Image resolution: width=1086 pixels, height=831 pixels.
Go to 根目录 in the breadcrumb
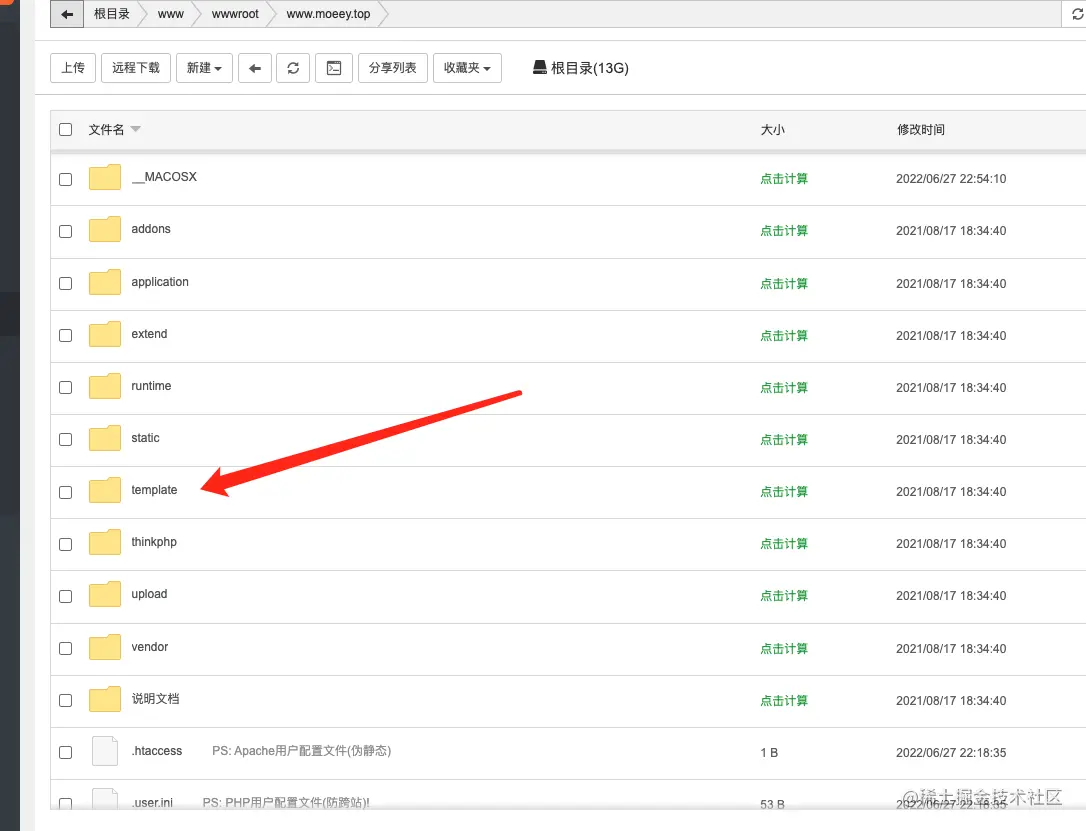tap(112, 14)
